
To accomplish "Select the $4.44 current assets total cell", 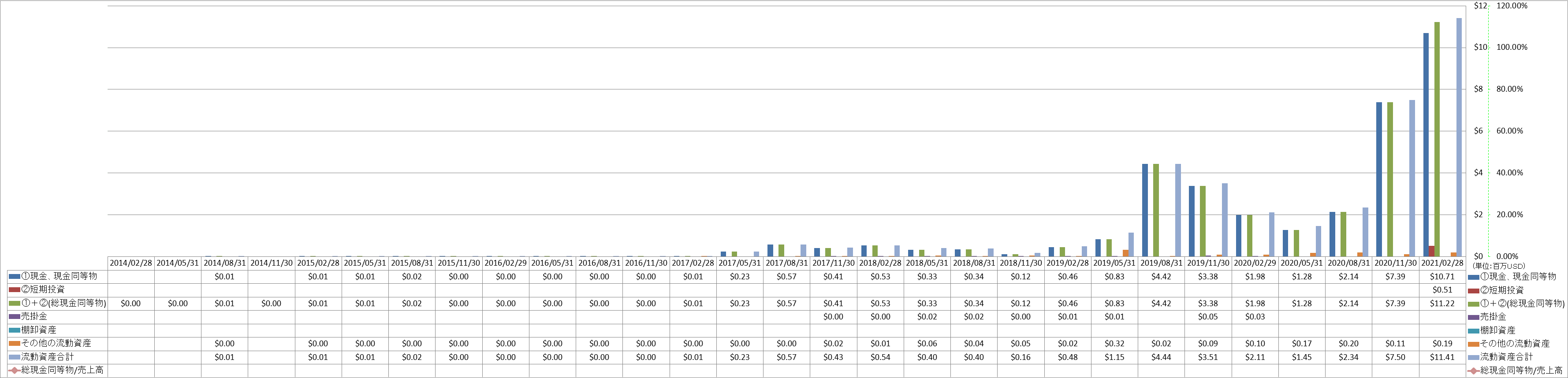I will click(x=1162, y=357).
